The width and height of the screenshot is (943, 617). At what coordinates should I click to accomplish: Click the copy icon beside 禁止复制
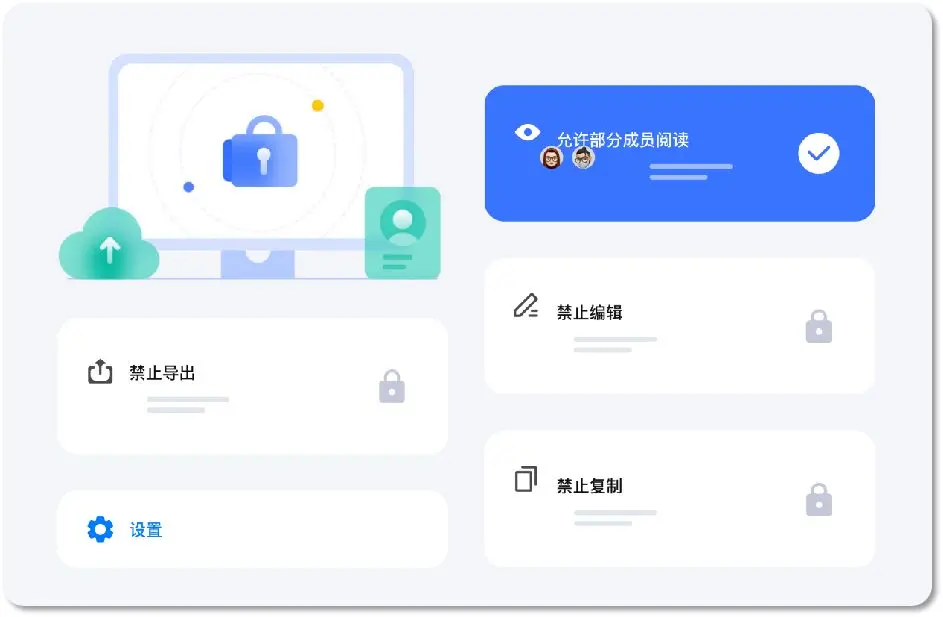point(526,479)
